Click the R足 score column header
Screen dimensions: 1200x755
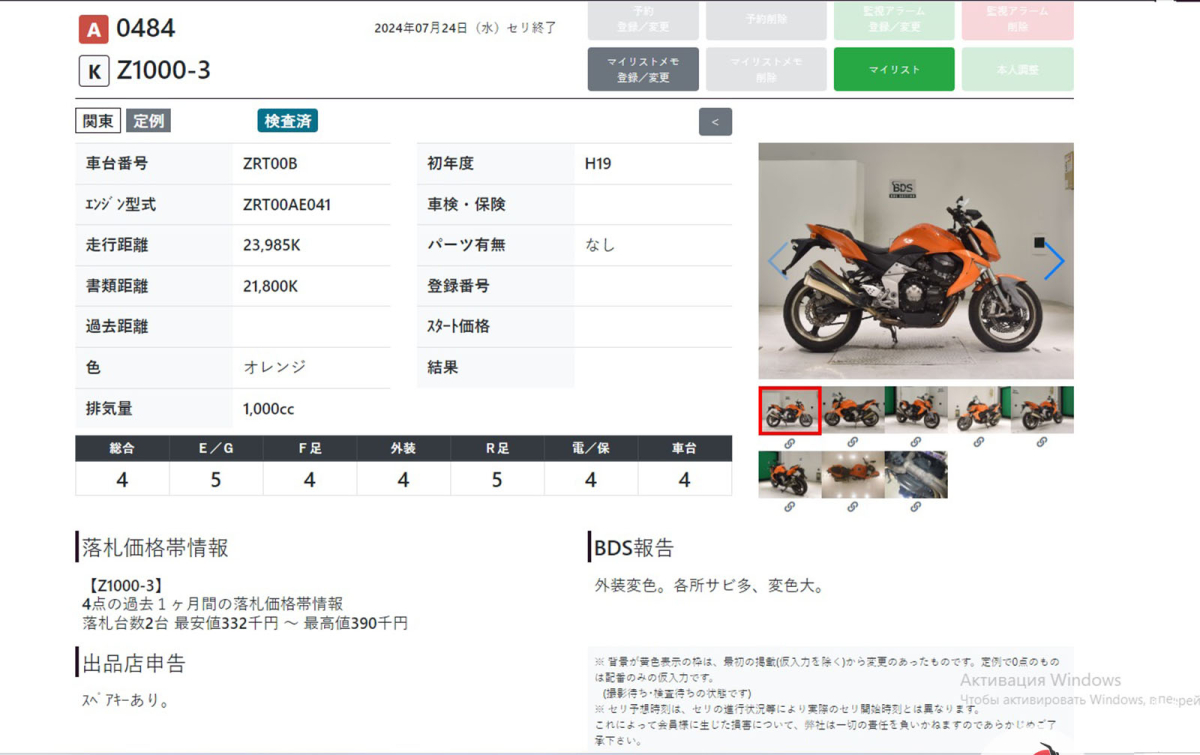(x=497, y=448)
